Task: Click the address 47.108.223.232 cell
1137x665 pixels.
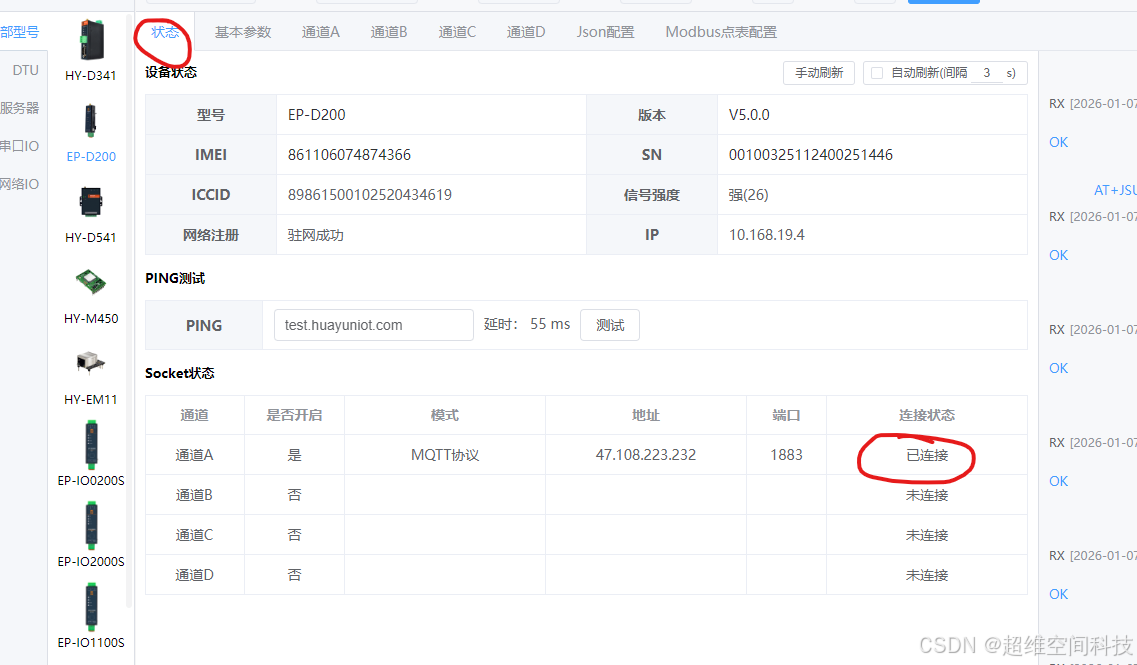Action: (x=646, y=455)
